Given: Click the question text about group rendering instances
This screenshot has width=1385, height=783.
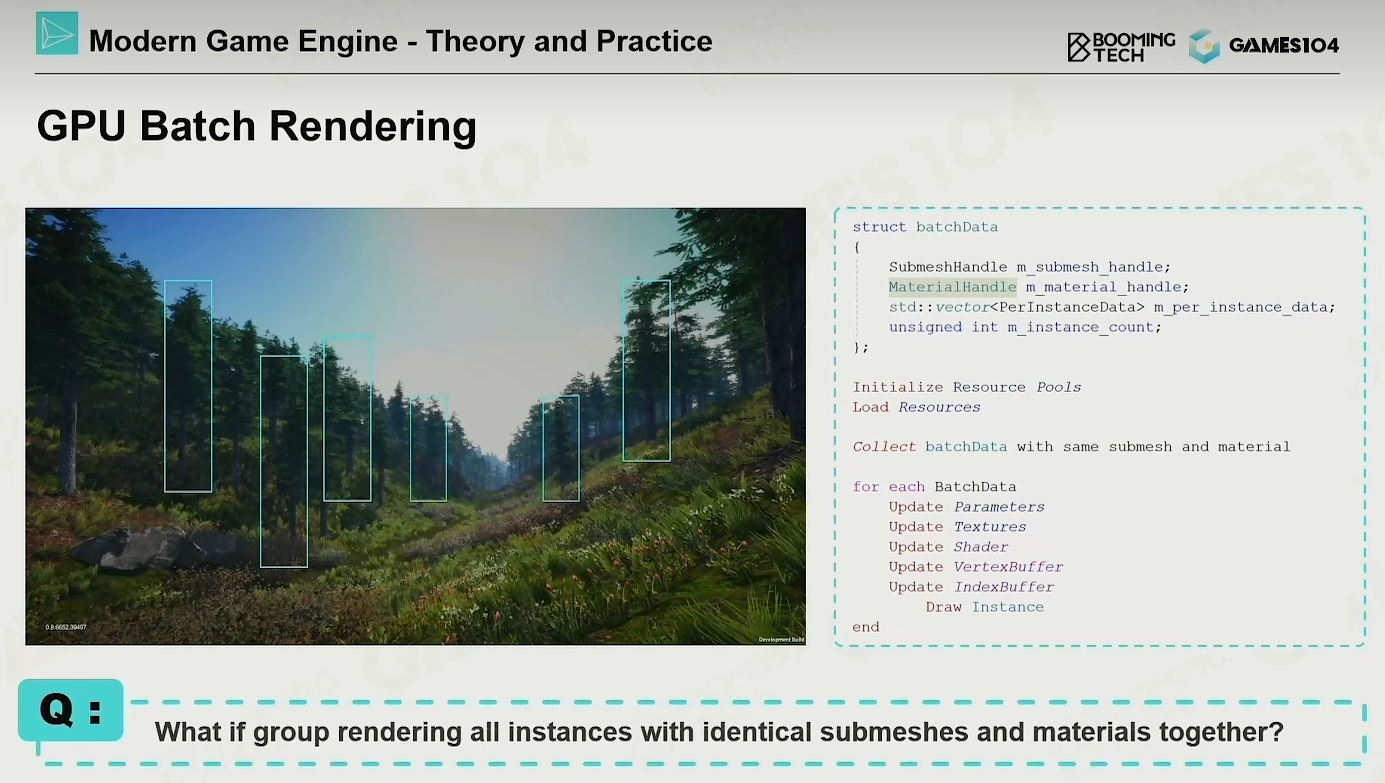Looking at the screenshot, I should [x=719, y=732].
